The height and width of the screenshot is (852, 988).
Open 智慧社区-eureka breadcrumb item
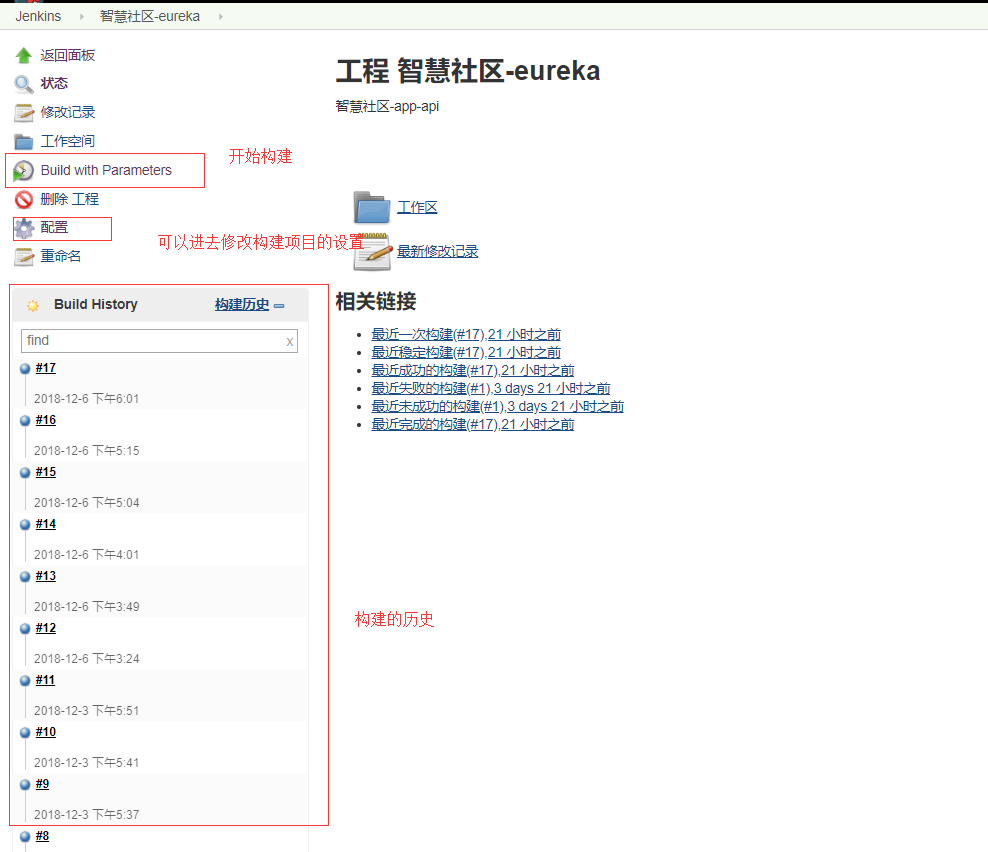pyautogui.click(x=150, y=16)
